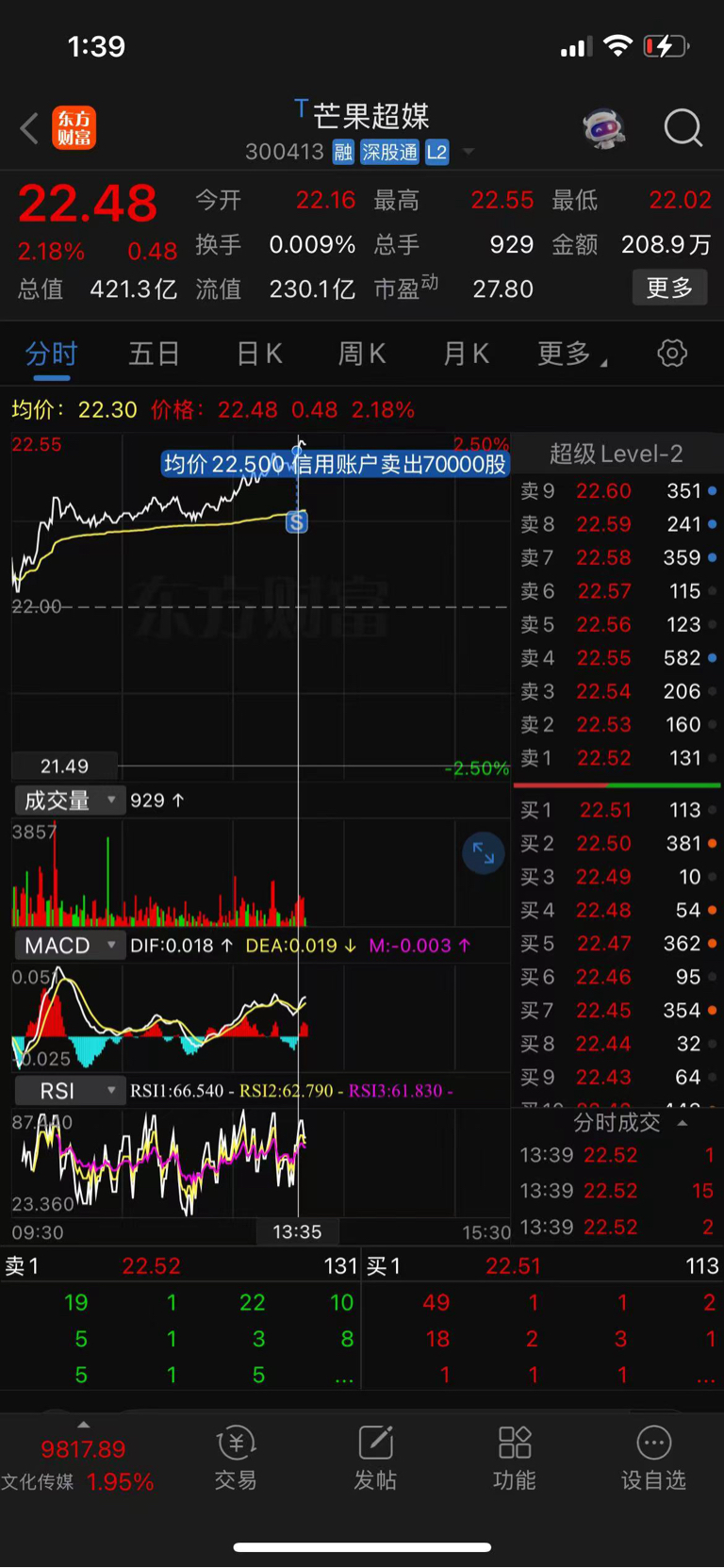Screen dimensions: 724x1568
Task: Tap the RSI1:66.540 readout
Action: coord(177,1091)
